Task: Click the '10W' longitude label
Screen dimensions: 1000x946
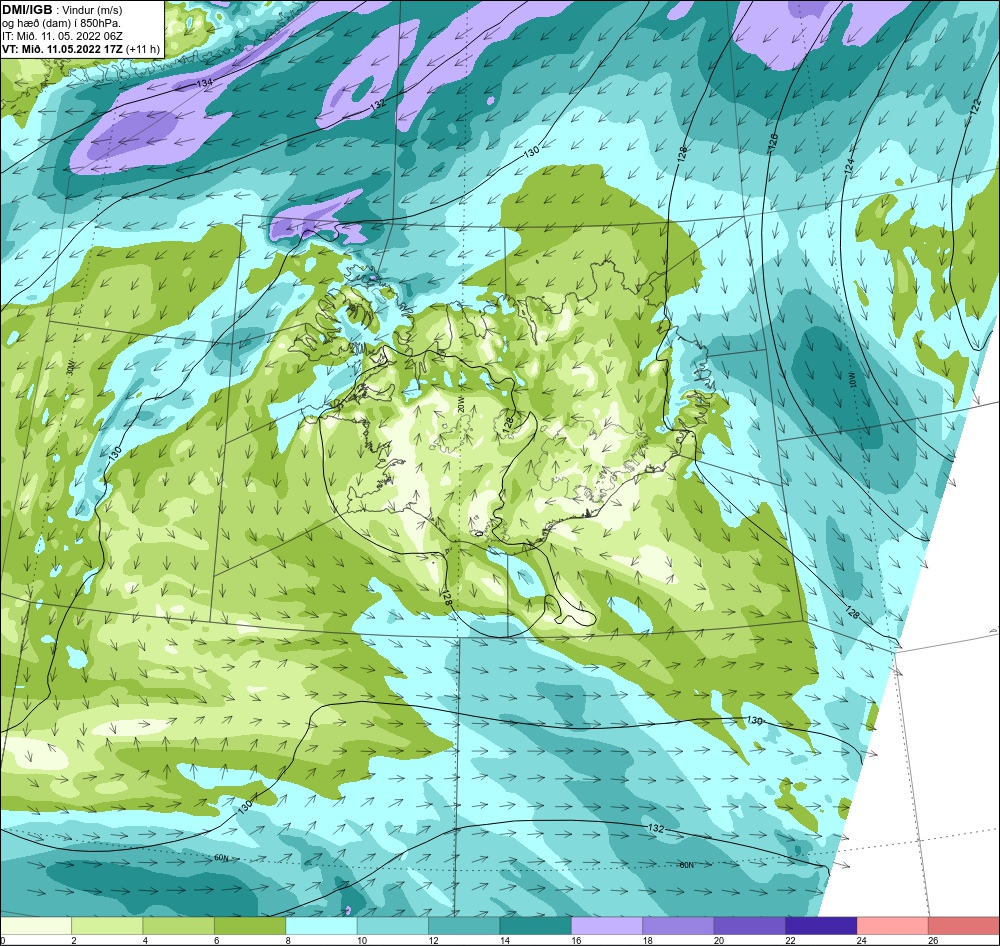Action: coord(853,378)
